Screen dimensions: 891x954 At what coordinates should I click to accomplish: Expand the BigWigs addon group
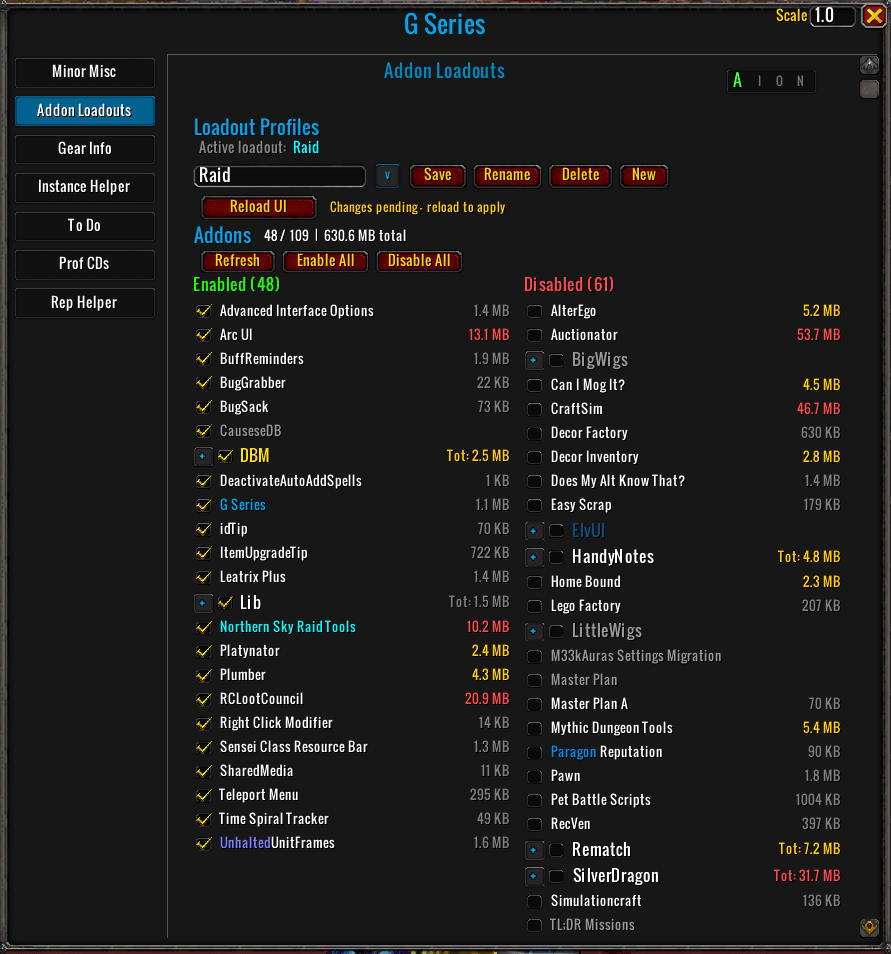coord(534,360)
